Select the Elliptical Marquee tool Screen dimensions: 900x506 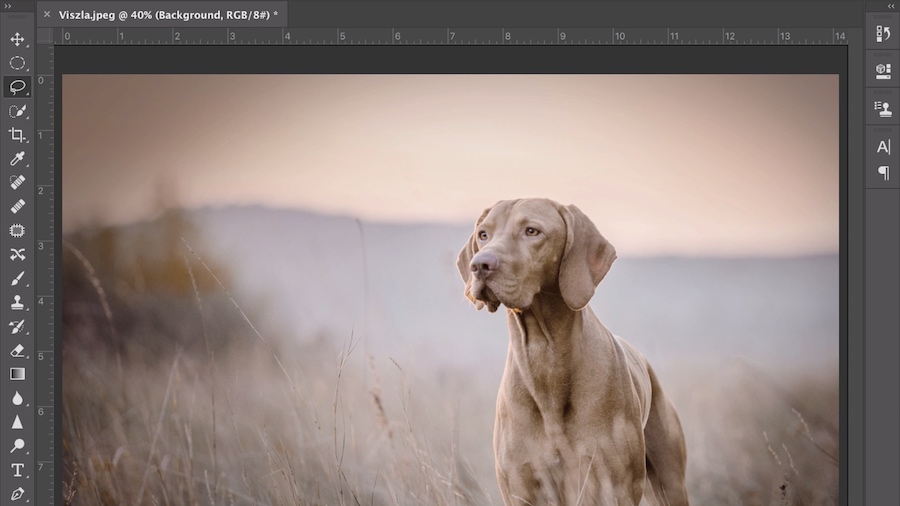click(17, 63)
